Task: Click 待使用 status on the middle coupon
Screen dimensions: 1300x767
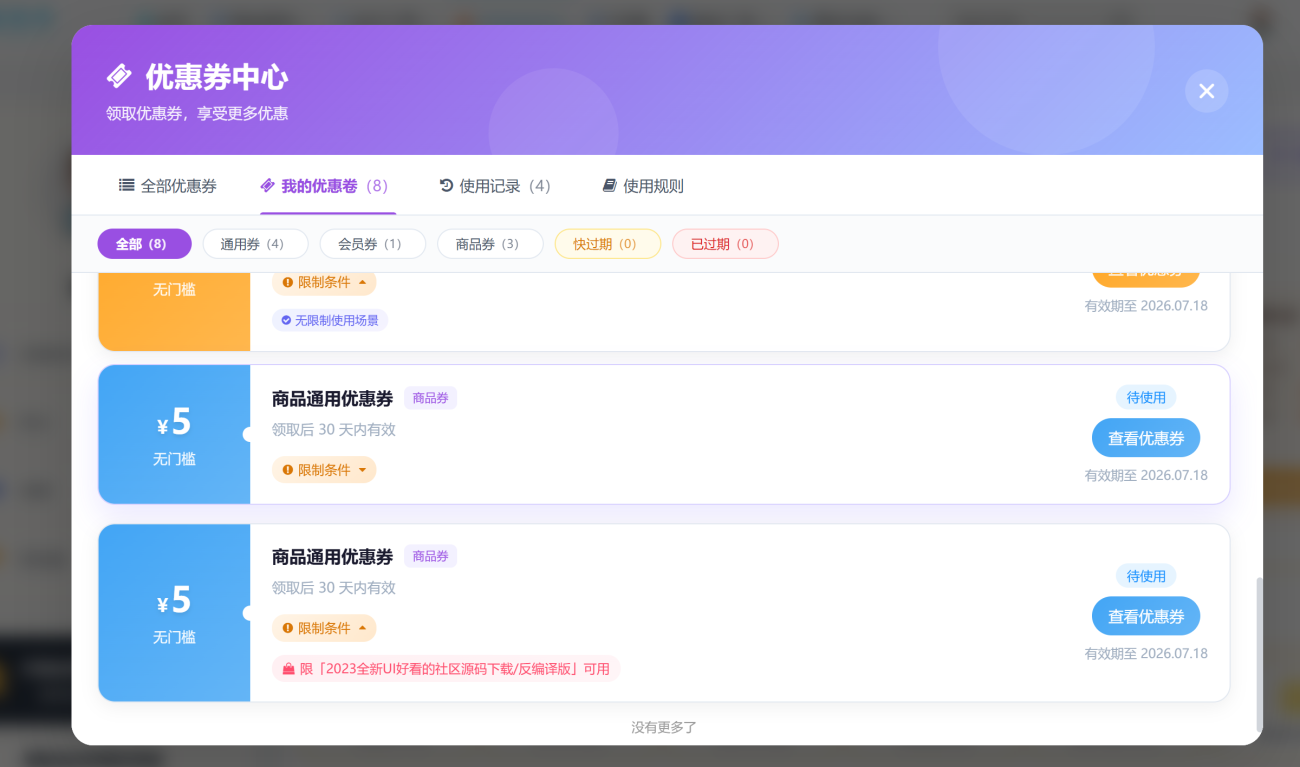Action: (1146, 397)
